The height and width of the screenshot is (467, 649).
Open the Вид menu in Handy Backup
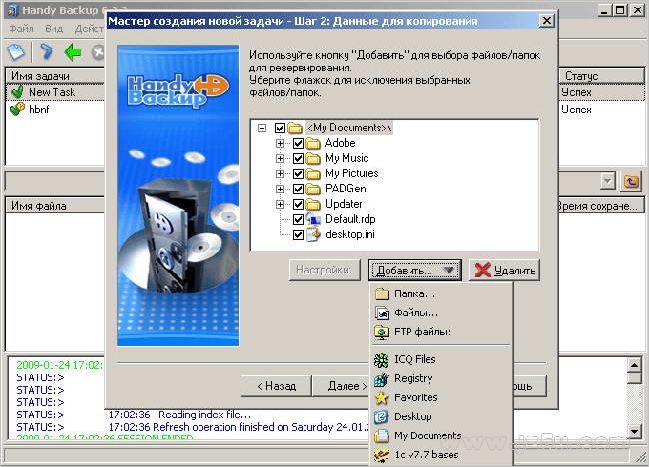point(54,29)
